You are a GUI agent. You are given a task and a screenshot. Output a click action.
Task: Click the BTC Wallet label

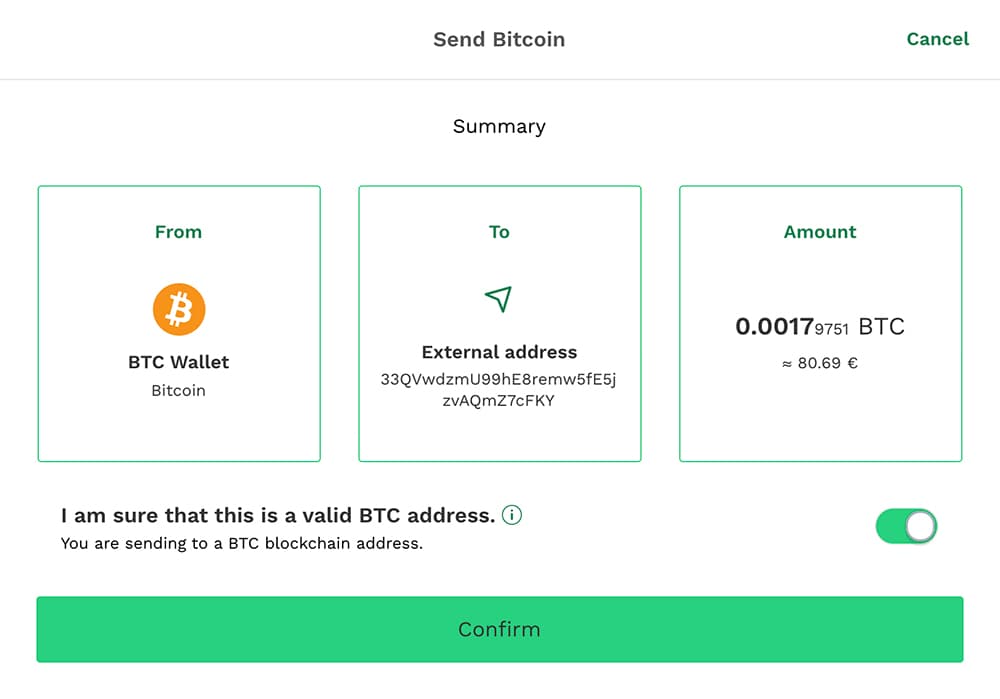[179, 362]
